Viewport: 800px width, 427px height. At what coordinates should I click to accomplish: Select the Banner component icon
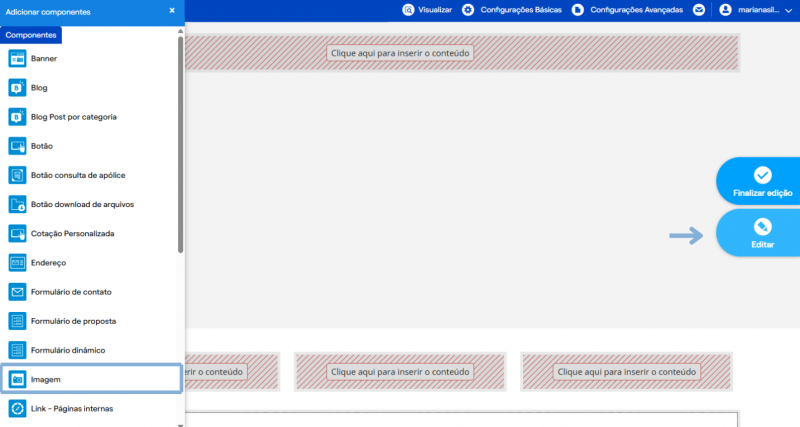click(17, 59)
